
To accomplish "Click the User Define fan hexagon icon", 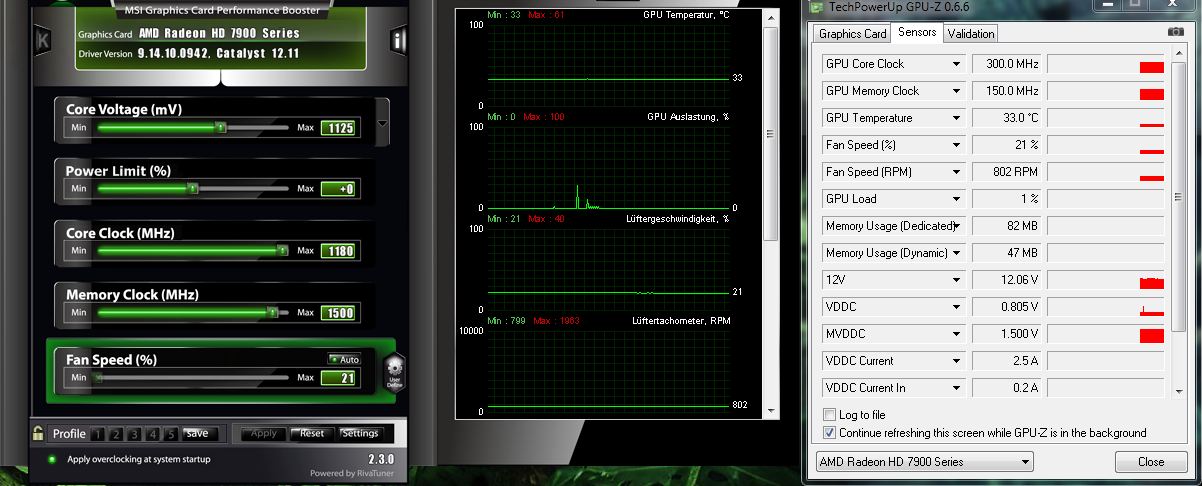I will point(394,371).
